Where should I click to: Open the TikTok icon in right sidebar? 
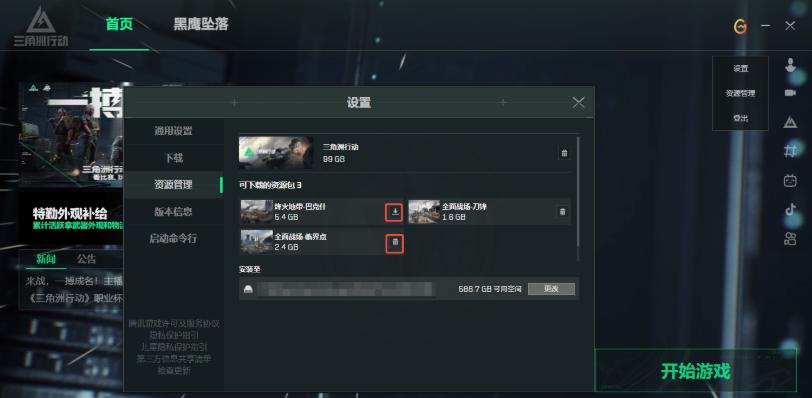click(790, 209)
